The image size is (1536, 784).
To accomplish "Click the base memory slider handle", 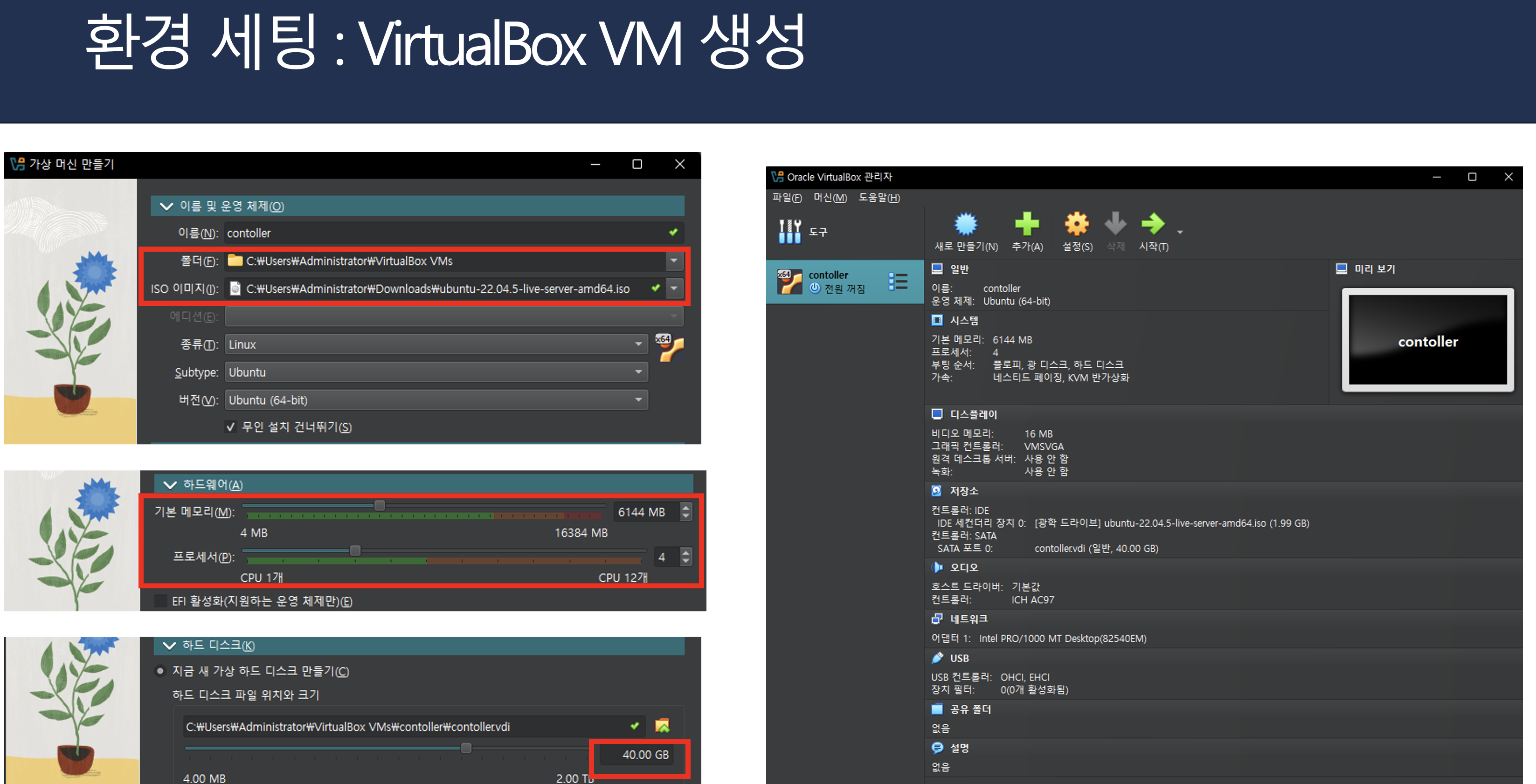I will (379, 506).
